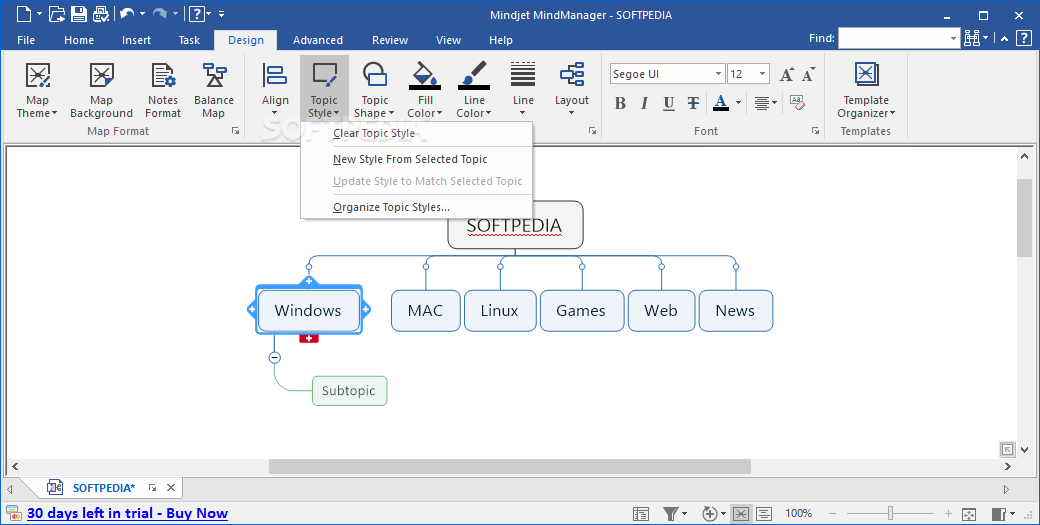Open the Customize Quick Access Toolbar arrow
The height and width of the screenshot is (525, 1040).
click(221, 13)
